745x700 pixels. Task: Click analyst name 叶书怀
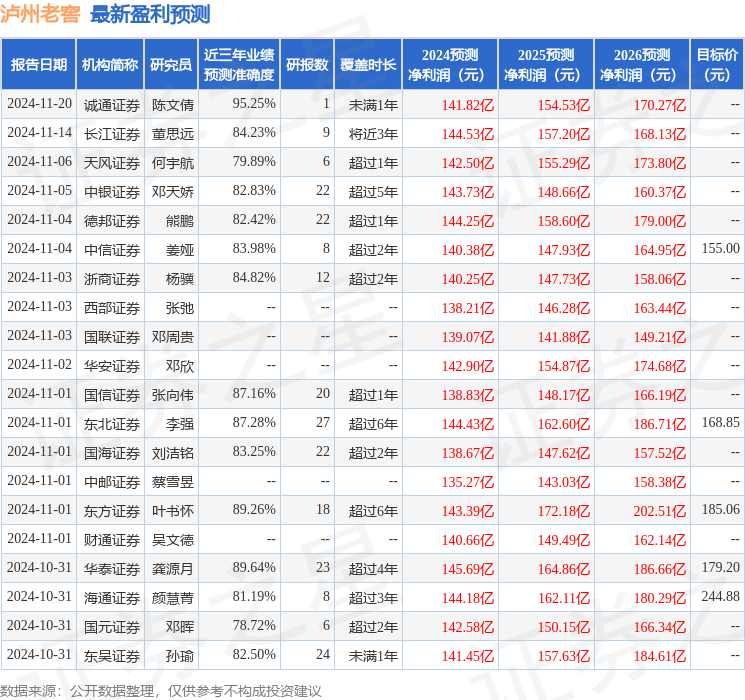click(172, 511)
